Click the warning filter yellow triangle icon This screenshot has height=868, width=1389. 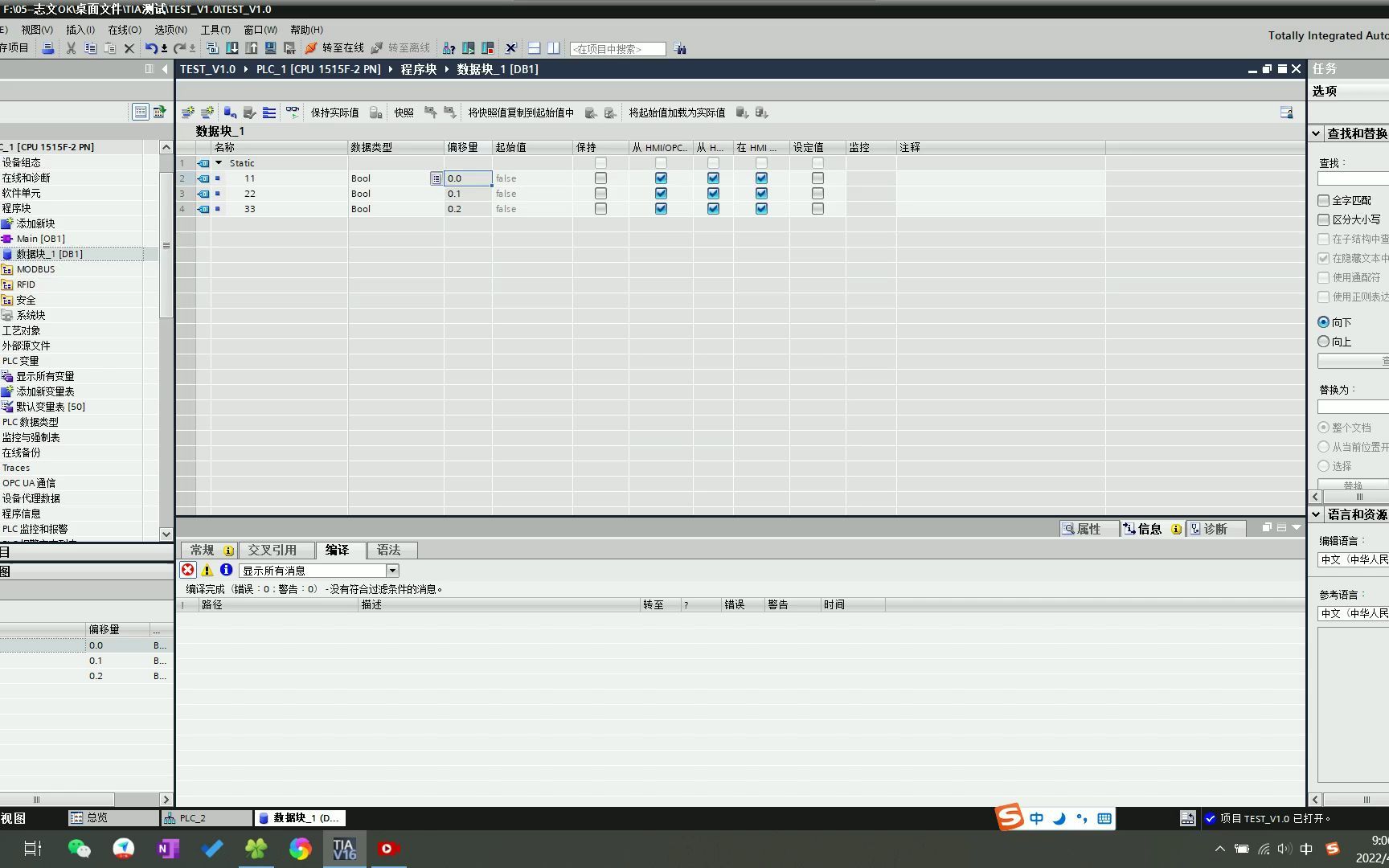207,570
